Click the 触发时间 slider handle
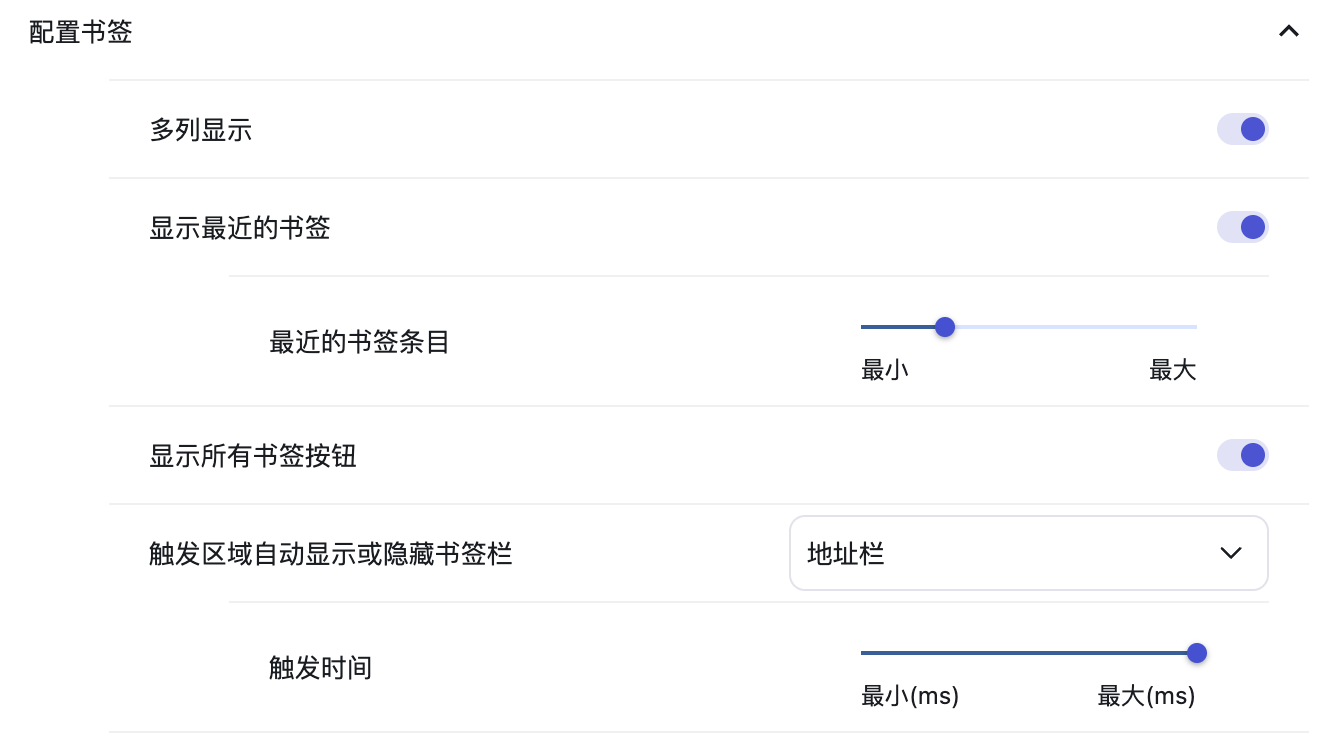The height and width of the screenshot is (748, 1318). pos(1196,653)
